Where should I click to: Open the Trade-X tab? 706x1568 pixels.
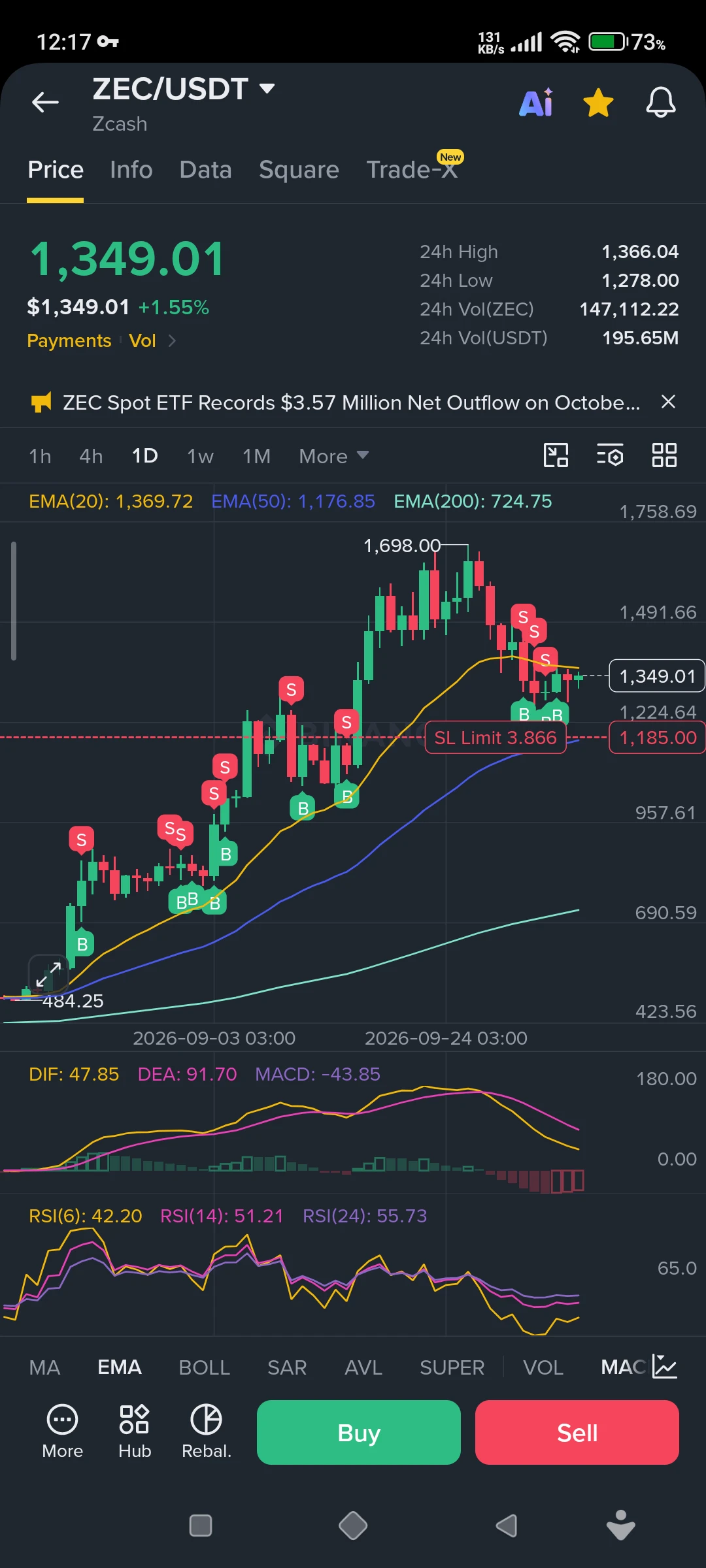pyautogui.click(x=412, y=169)
